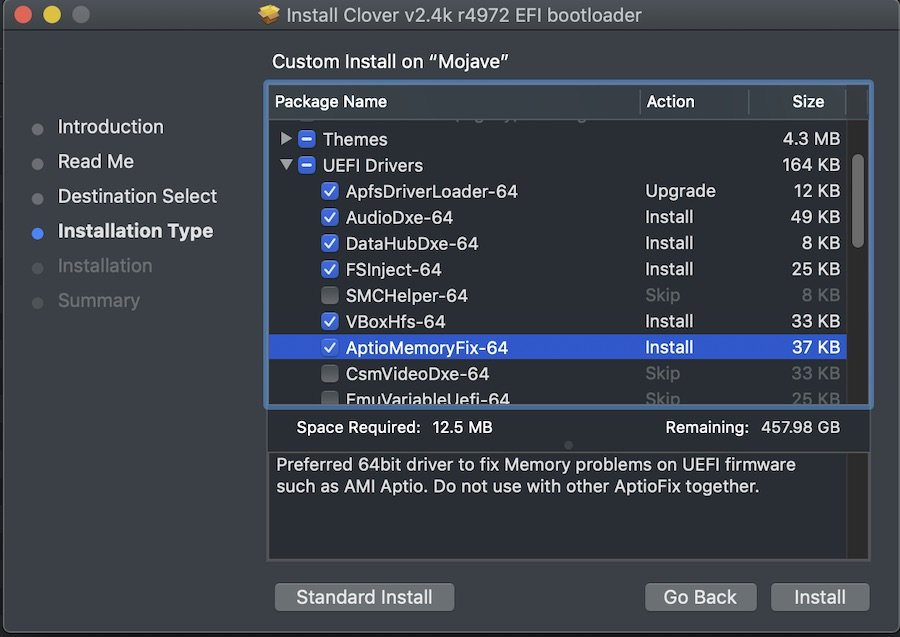The width and height of the screenshot is (900, 637).
Task: Click the Themes row label
Action: (x=355, y=139)
